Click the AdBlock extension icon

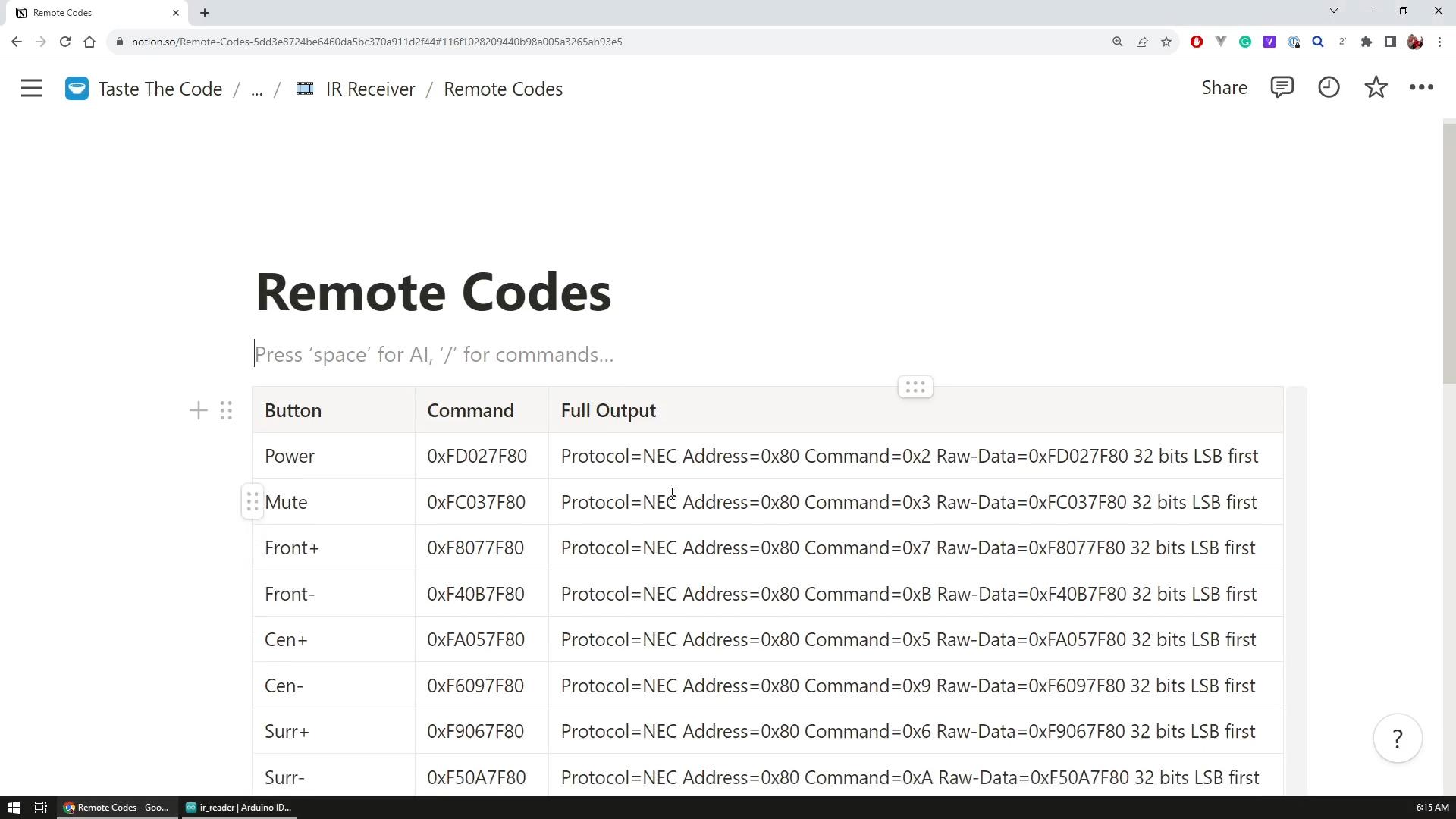point(1197,42)
